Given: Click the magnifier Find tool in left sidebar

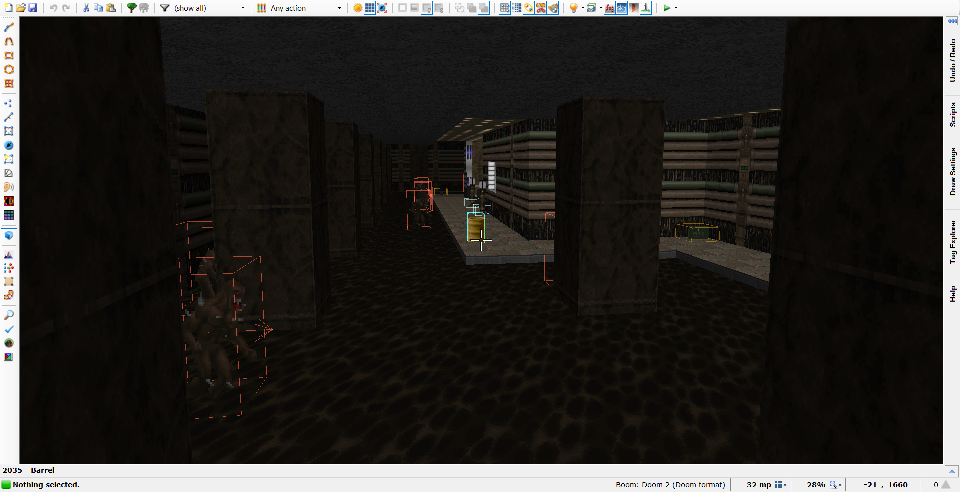Looking at the screenshot, I should tap(9, 314).
